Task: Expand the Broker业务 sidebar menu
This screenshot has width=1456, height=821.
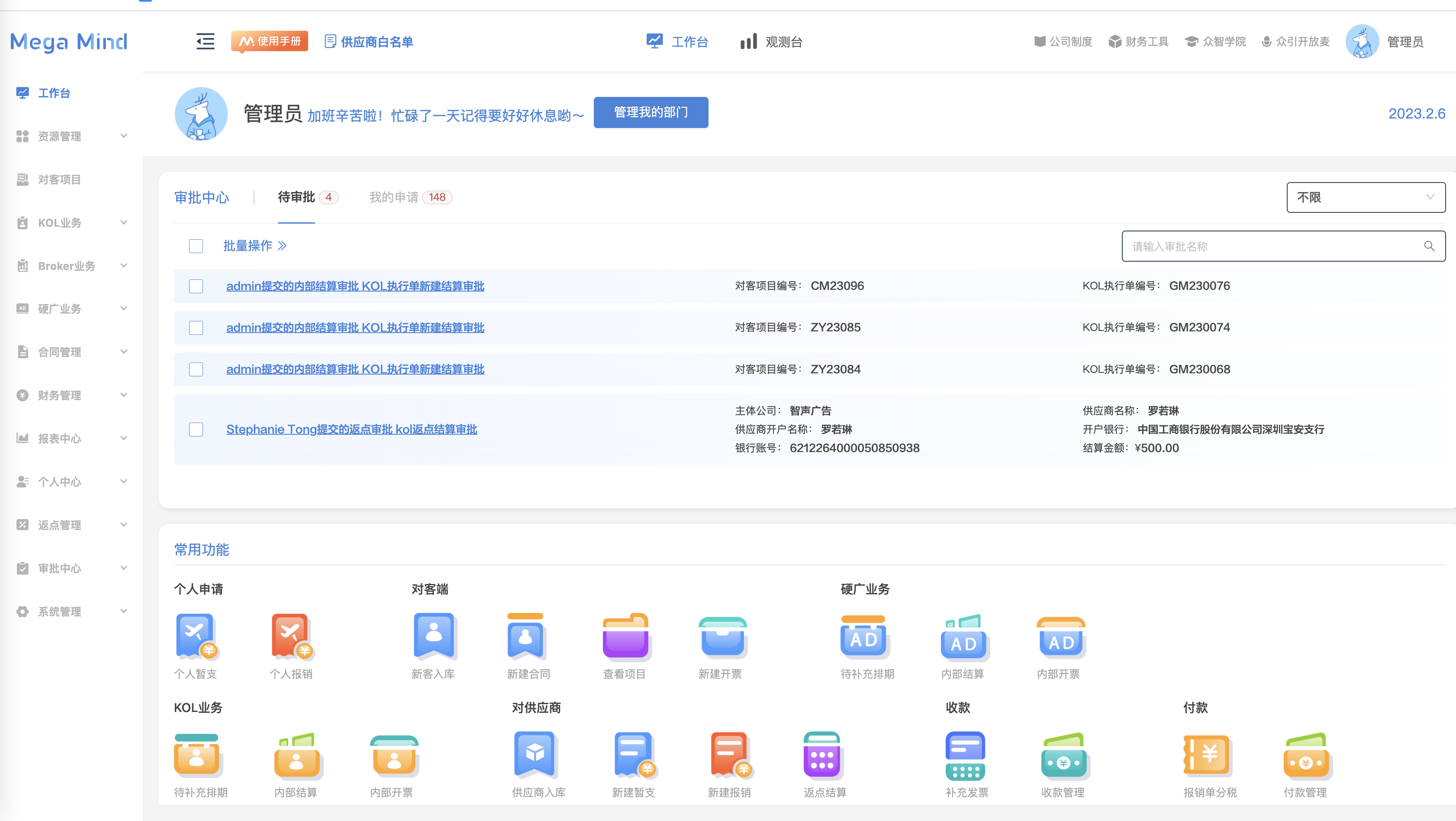Action: (x=72, y=266)
